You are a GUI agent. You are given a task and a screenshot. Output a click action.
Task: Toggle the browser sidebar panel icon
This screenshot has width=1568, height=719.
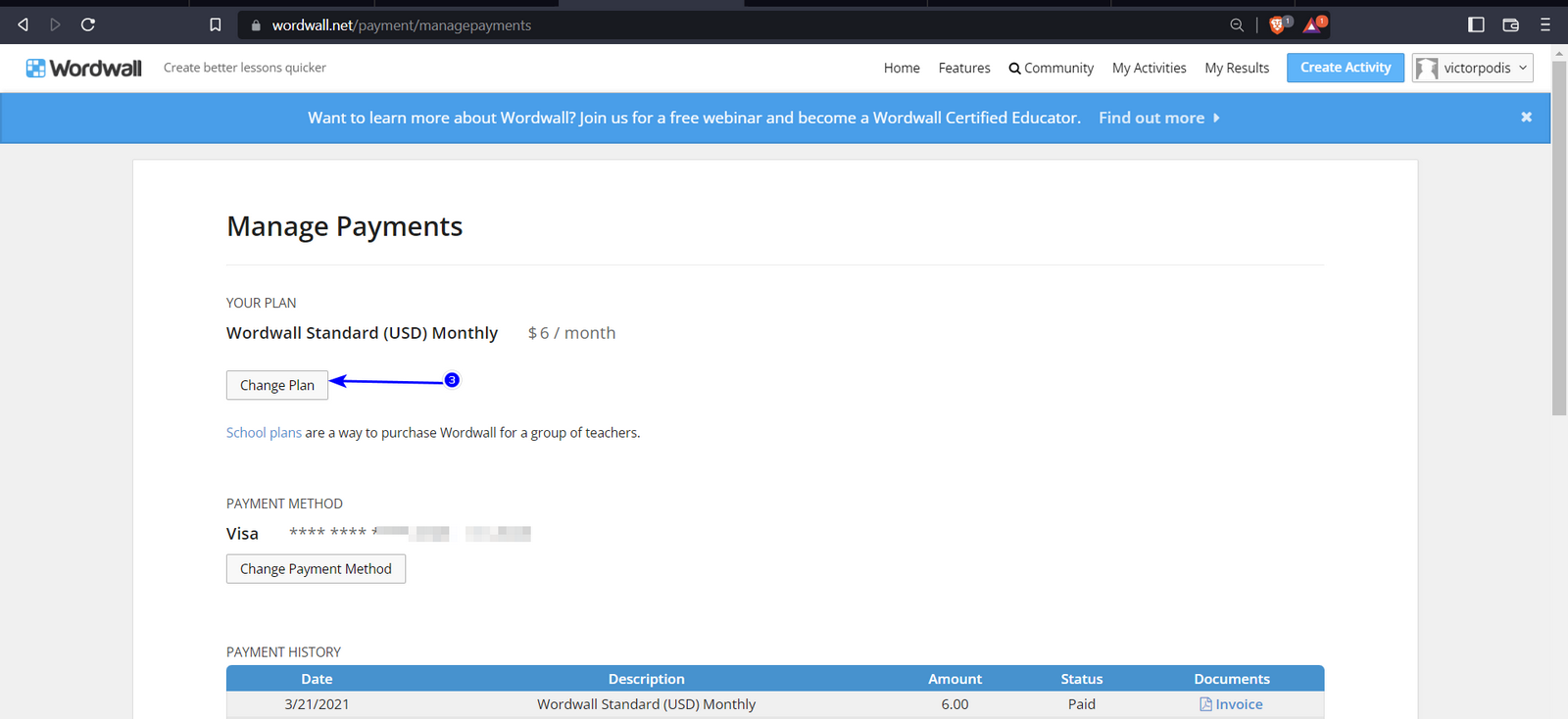[x=1476, y=24]
